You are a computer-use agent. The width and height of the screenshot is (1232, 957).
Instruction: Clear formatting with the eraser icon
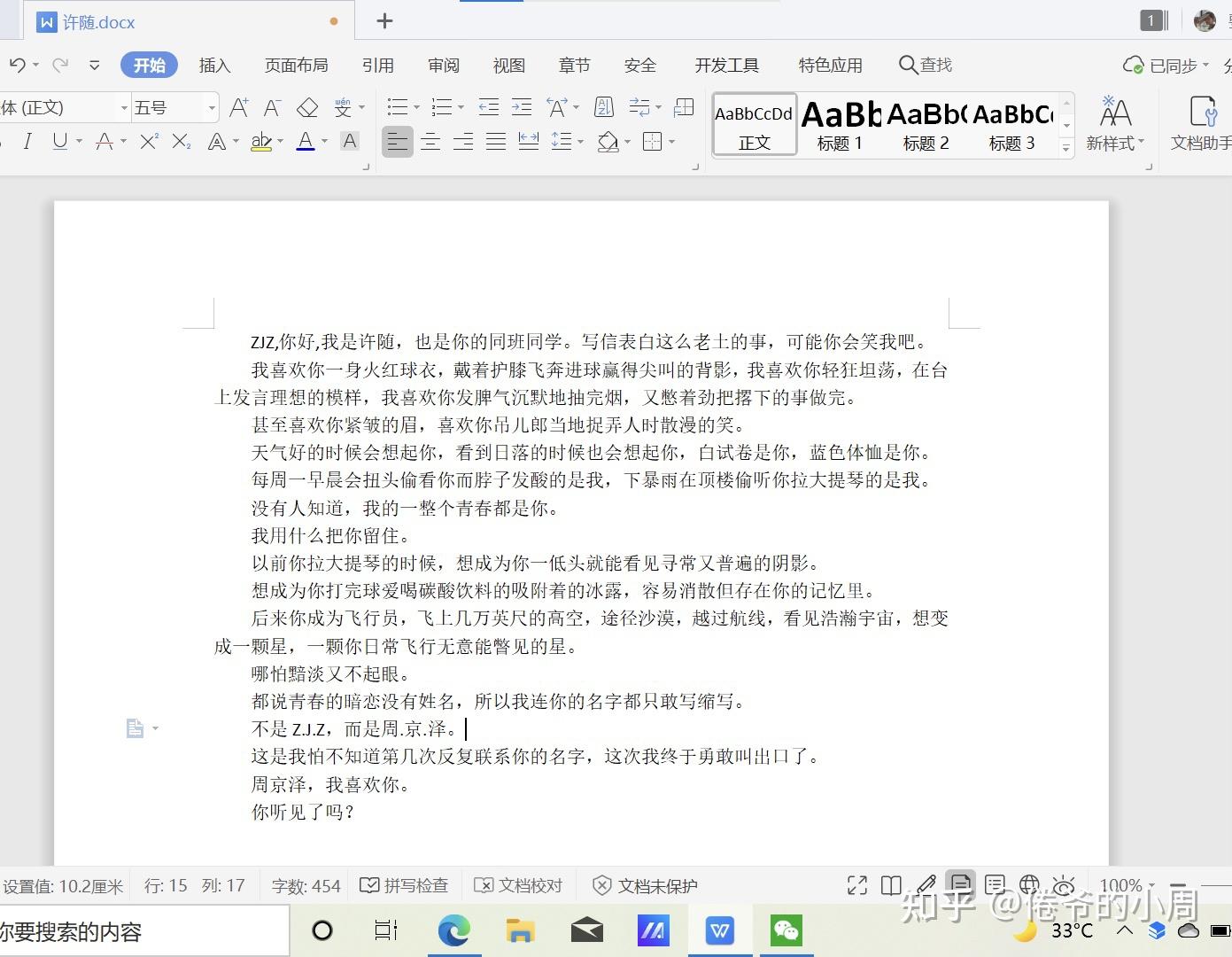coord(306,108)
